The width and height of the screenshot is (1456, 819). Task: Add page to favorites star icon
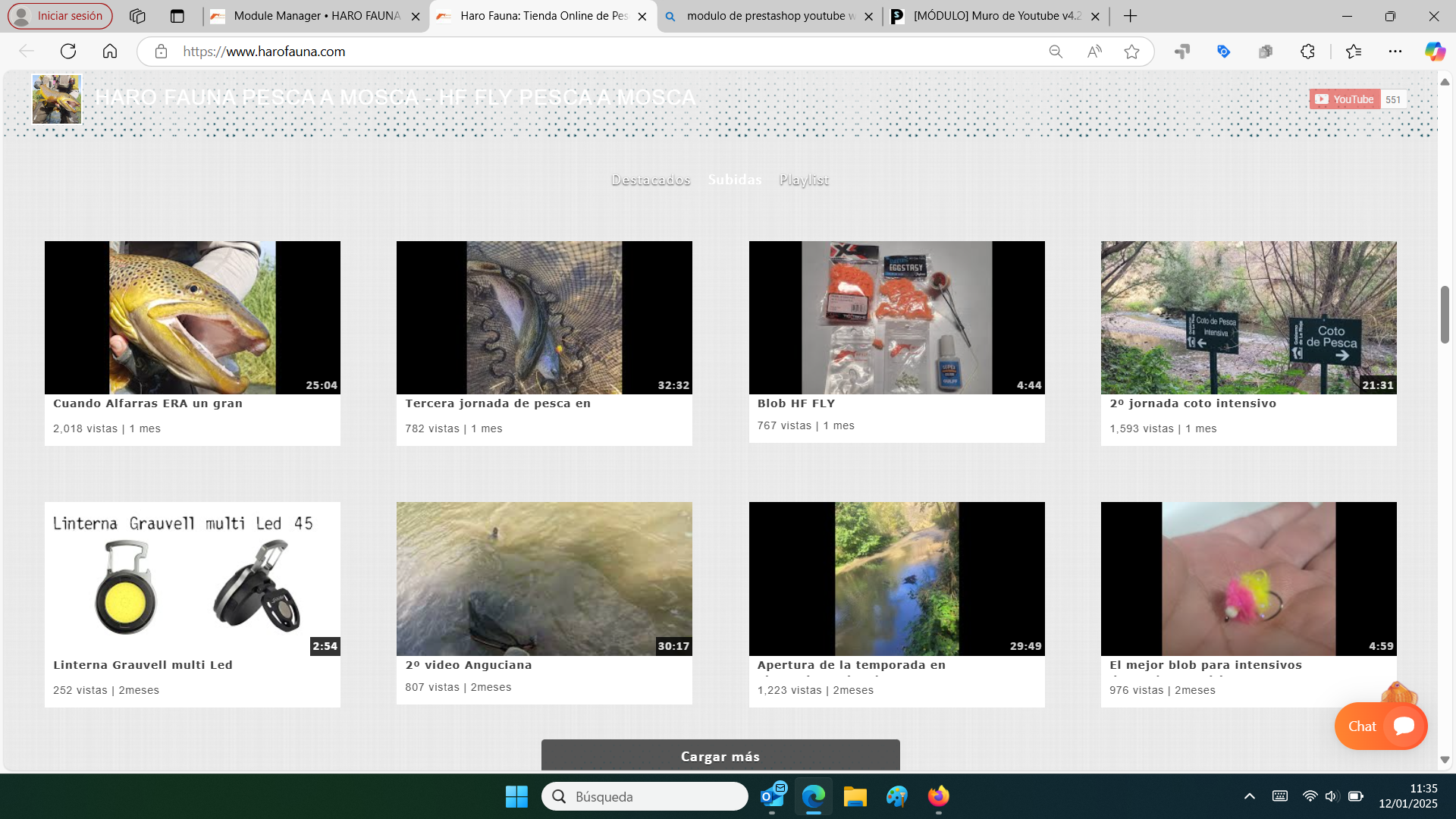pos(1131,52)
